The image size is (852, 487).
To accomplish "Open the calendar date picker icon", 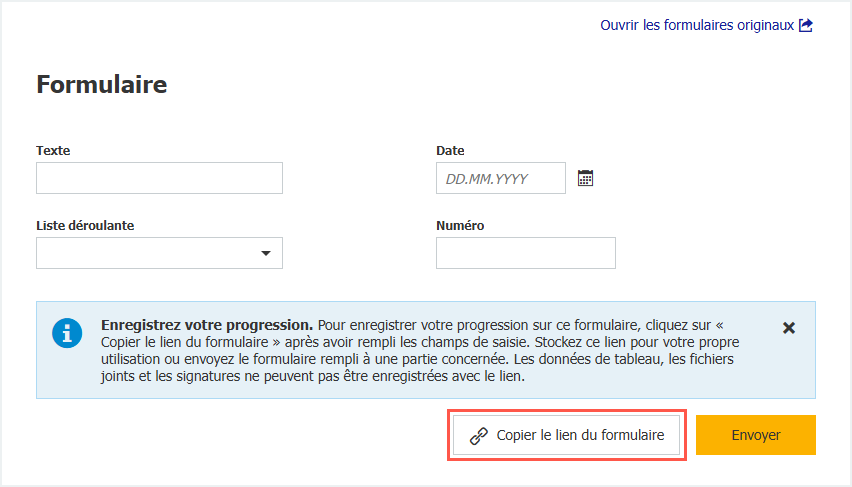I will click(x=586, y=178).
